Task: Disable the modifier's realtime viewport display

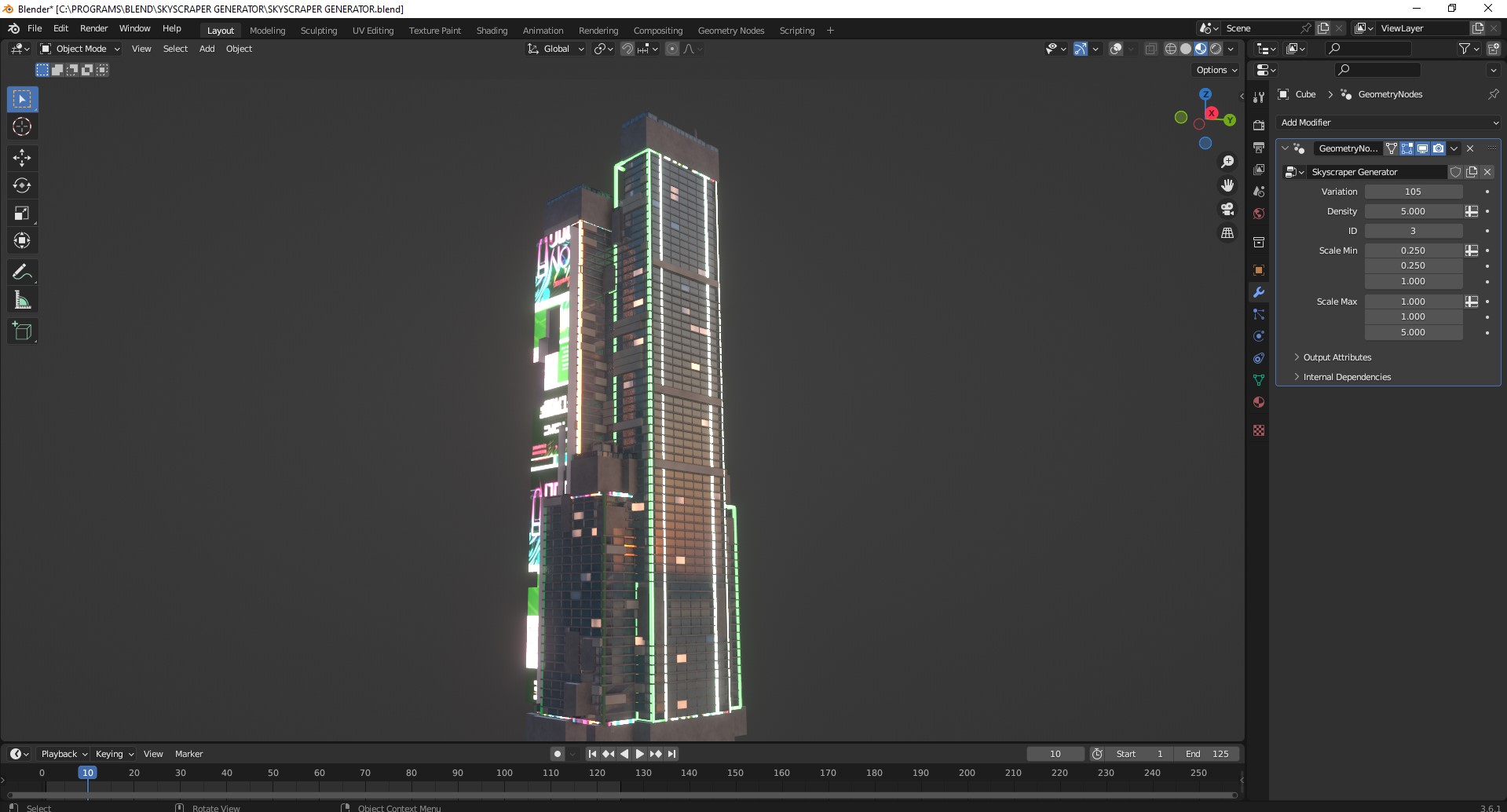Action: tap(1421, 148)
